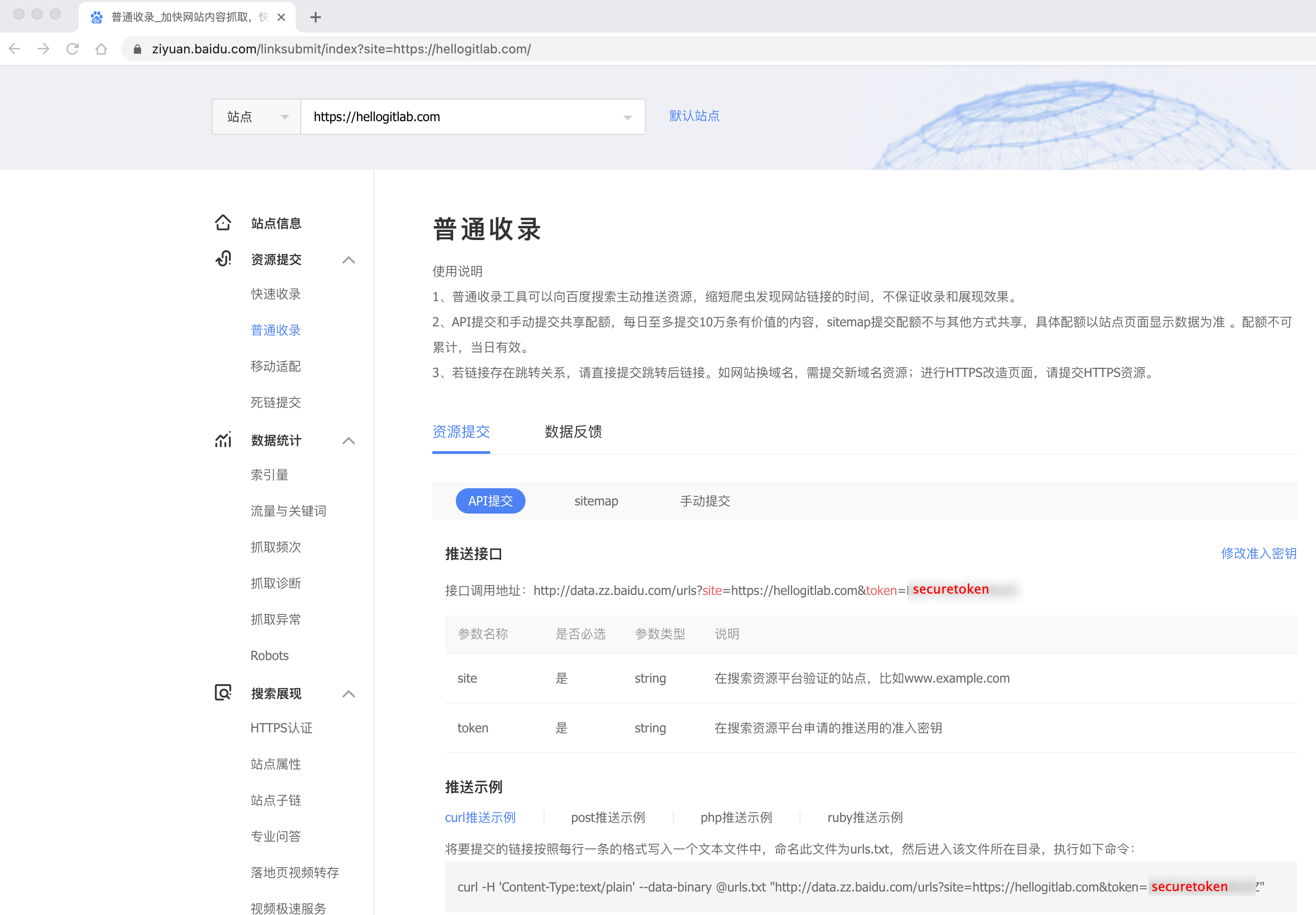The width and height of the screenshot is (1316, 915).
Task: Click the 普通收录 page title
Action: (x=487, y=229)
